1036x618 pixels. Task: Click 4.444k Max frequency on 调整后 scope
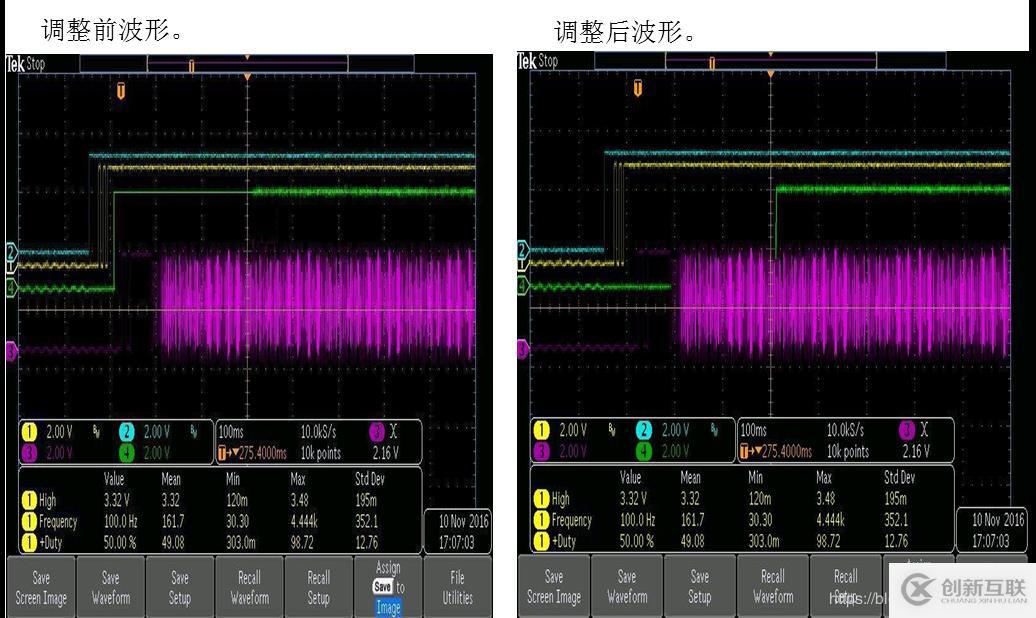click(831, 520)
